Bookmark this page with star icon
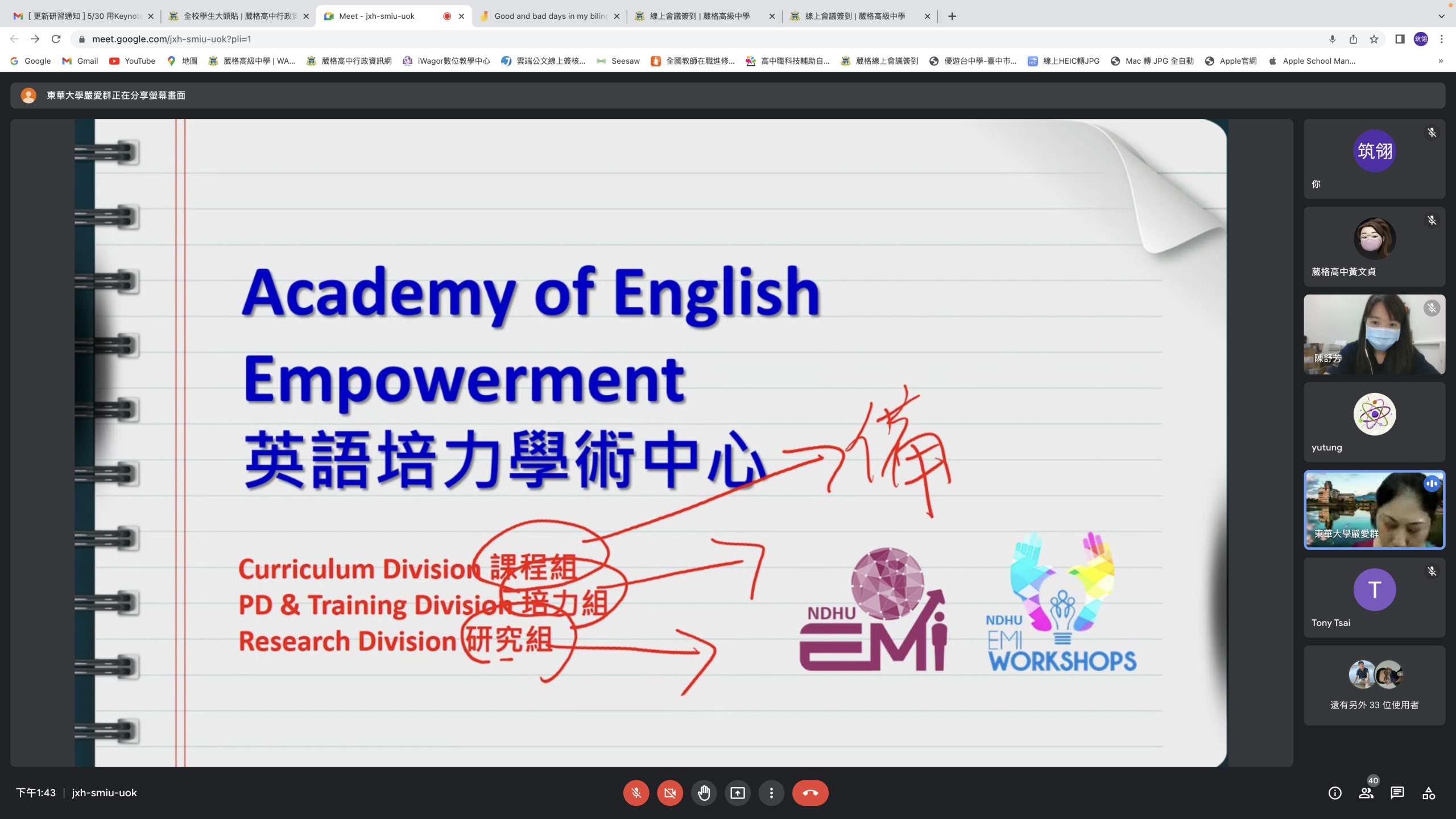The image size is (1456, 819). tap(1374, 39)
